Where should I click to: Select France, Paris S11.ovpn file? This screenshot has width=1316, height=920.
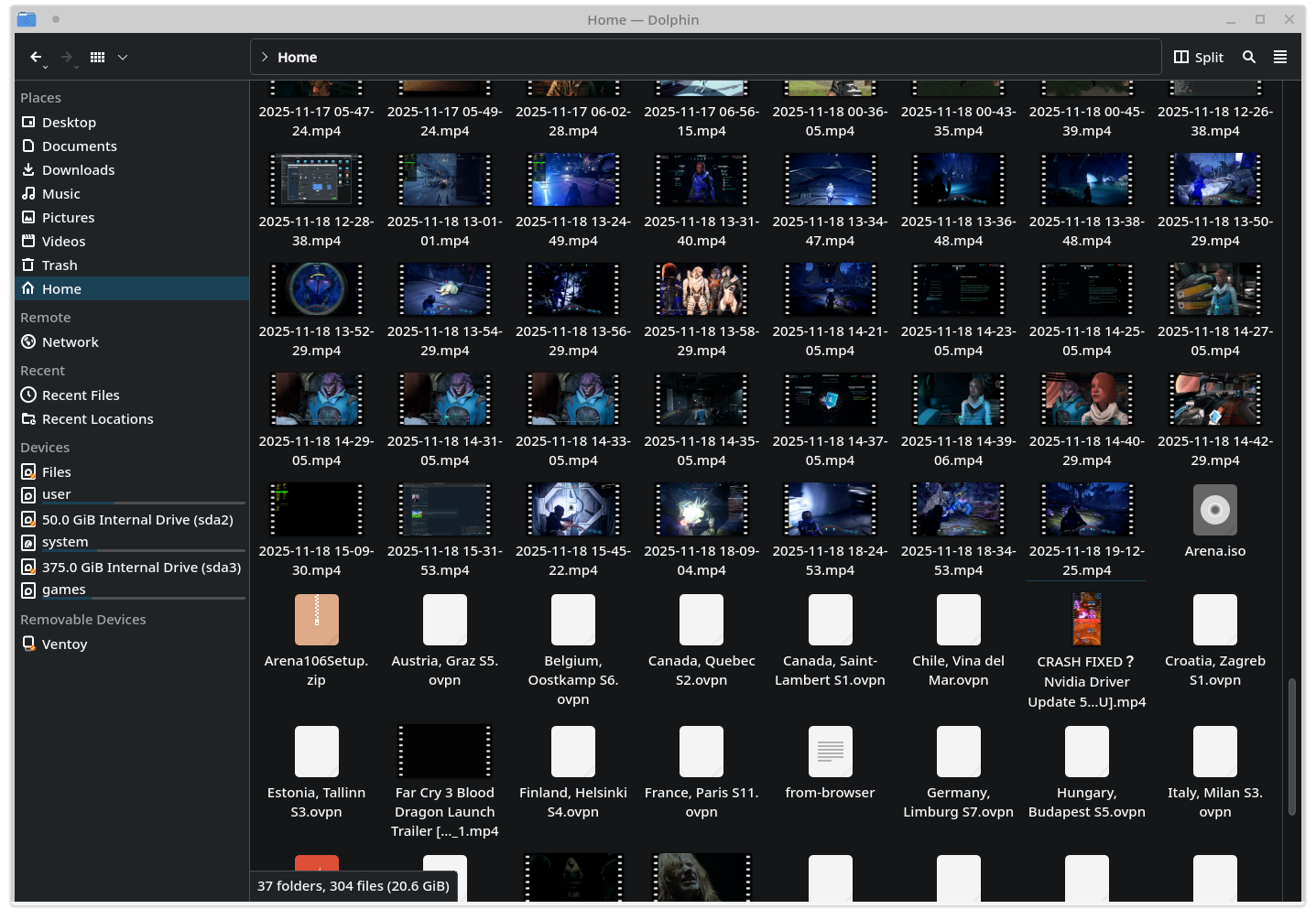702,773
